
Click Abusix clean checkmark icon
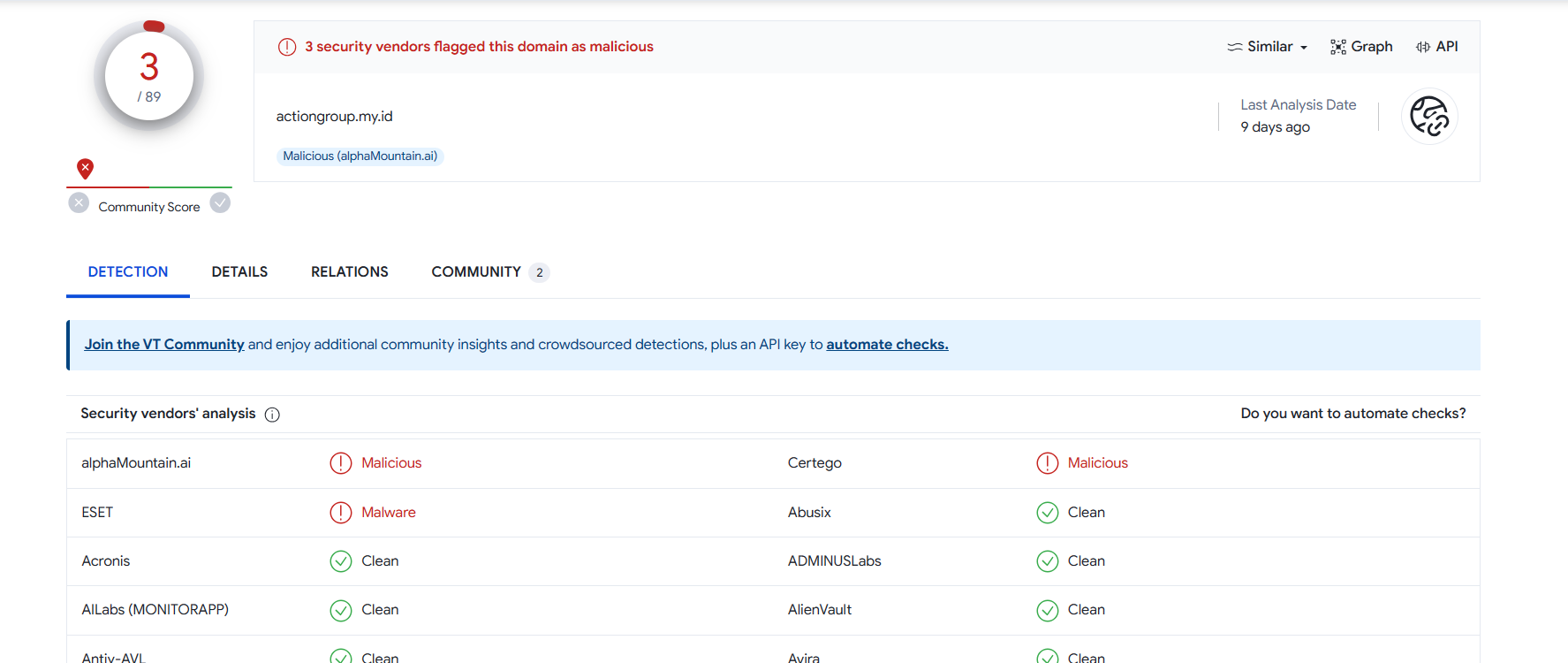[1047, 513]
